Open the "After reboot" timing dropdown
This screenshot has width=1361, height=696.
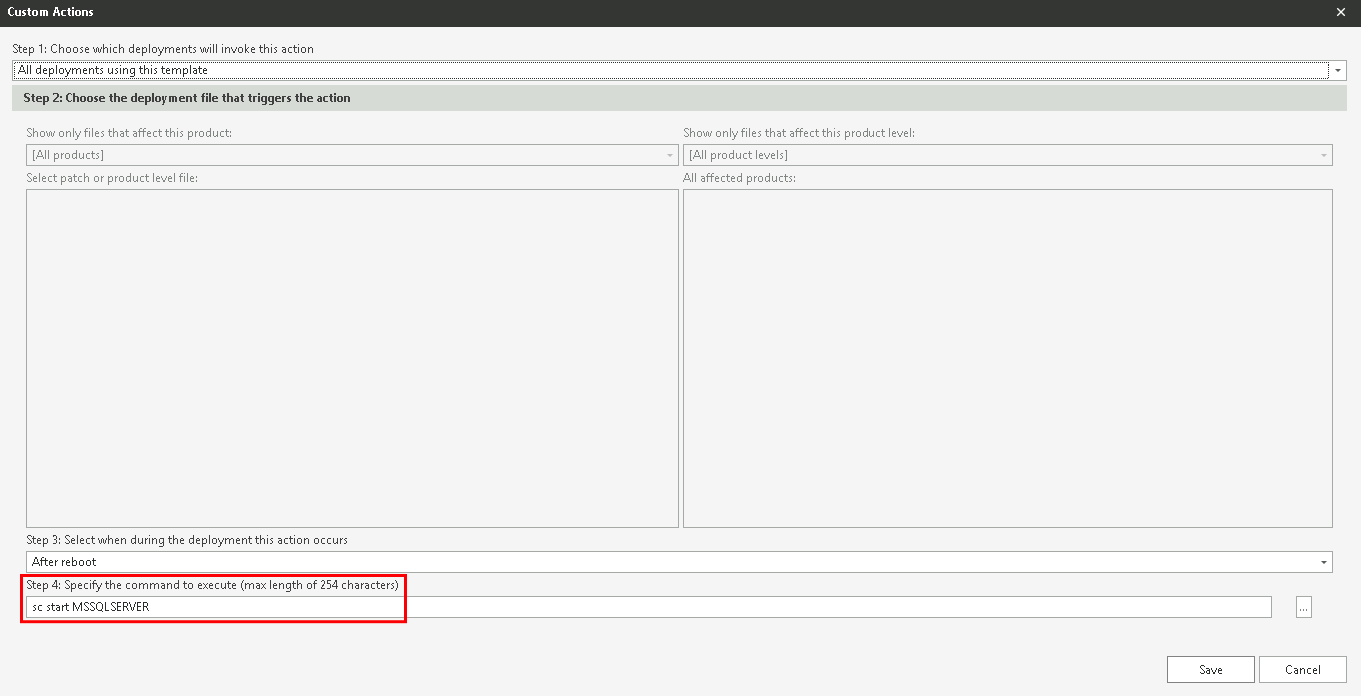[x=1322, y=561]
